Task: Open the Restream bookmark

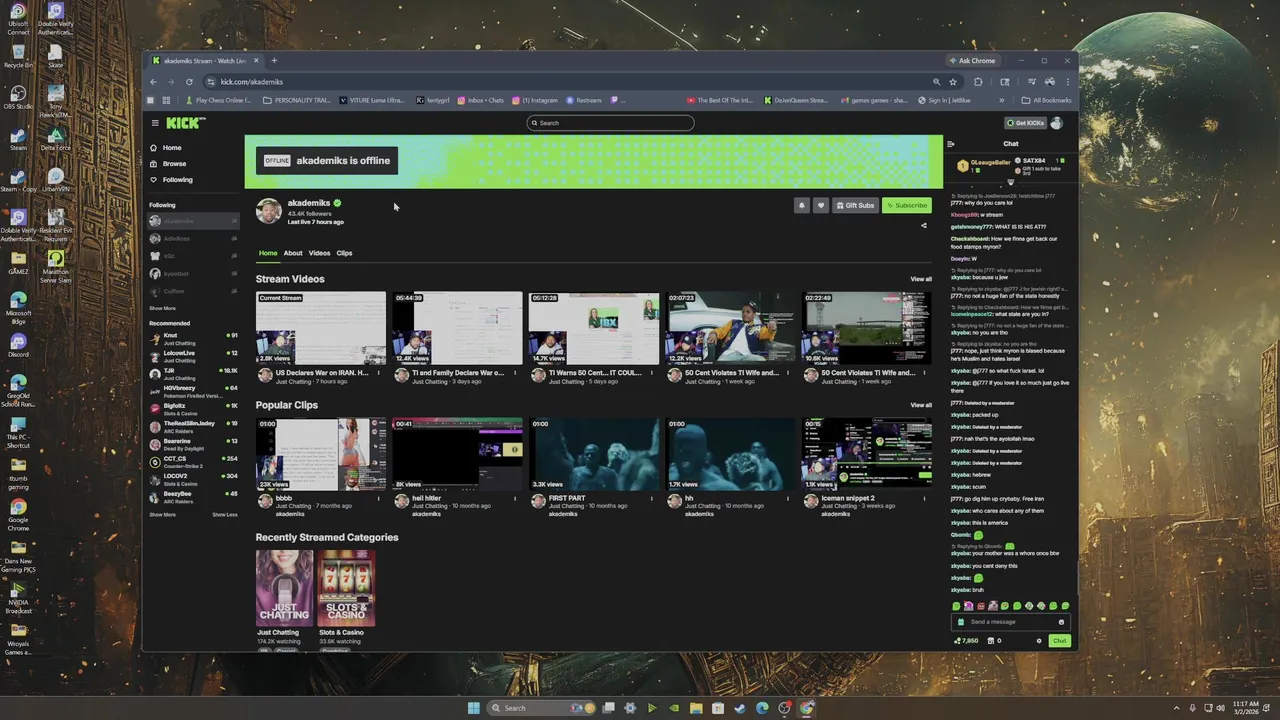Action: [x=584, y=100]
